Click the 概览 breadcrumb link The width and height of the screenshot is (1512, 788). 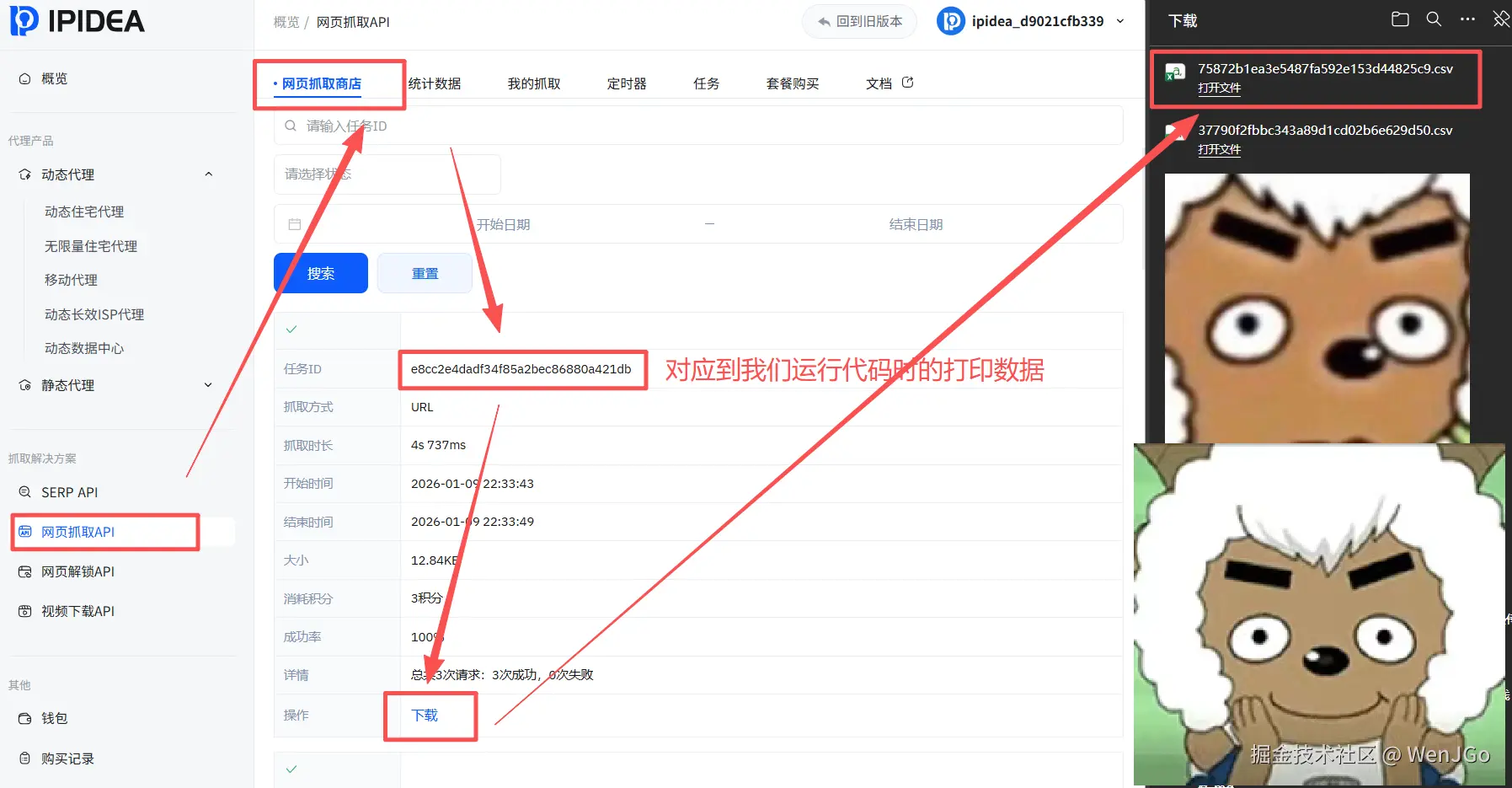(x=286, y=22)
